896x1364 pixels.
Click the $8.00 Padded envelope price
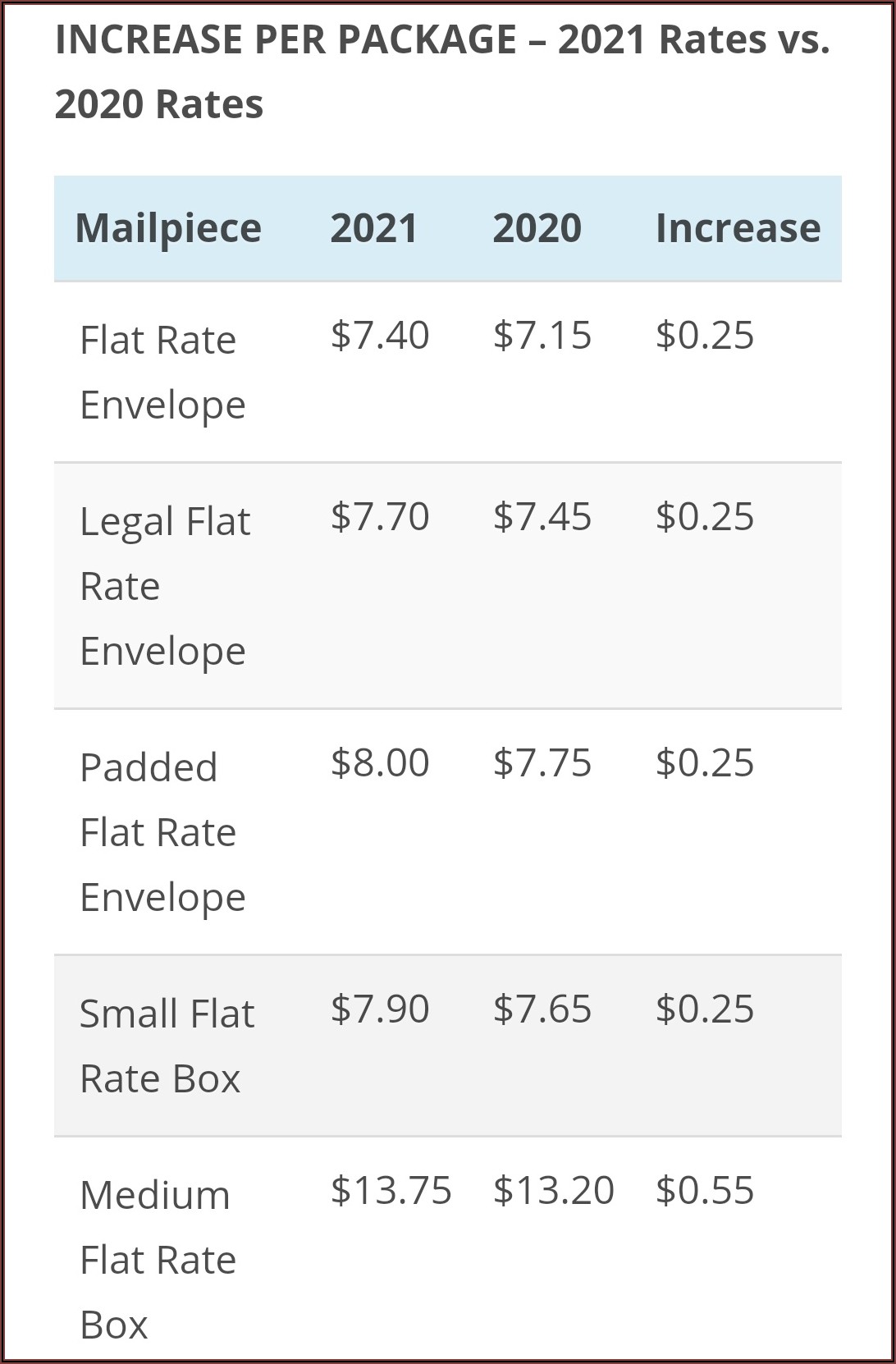(x=380, y=763)
